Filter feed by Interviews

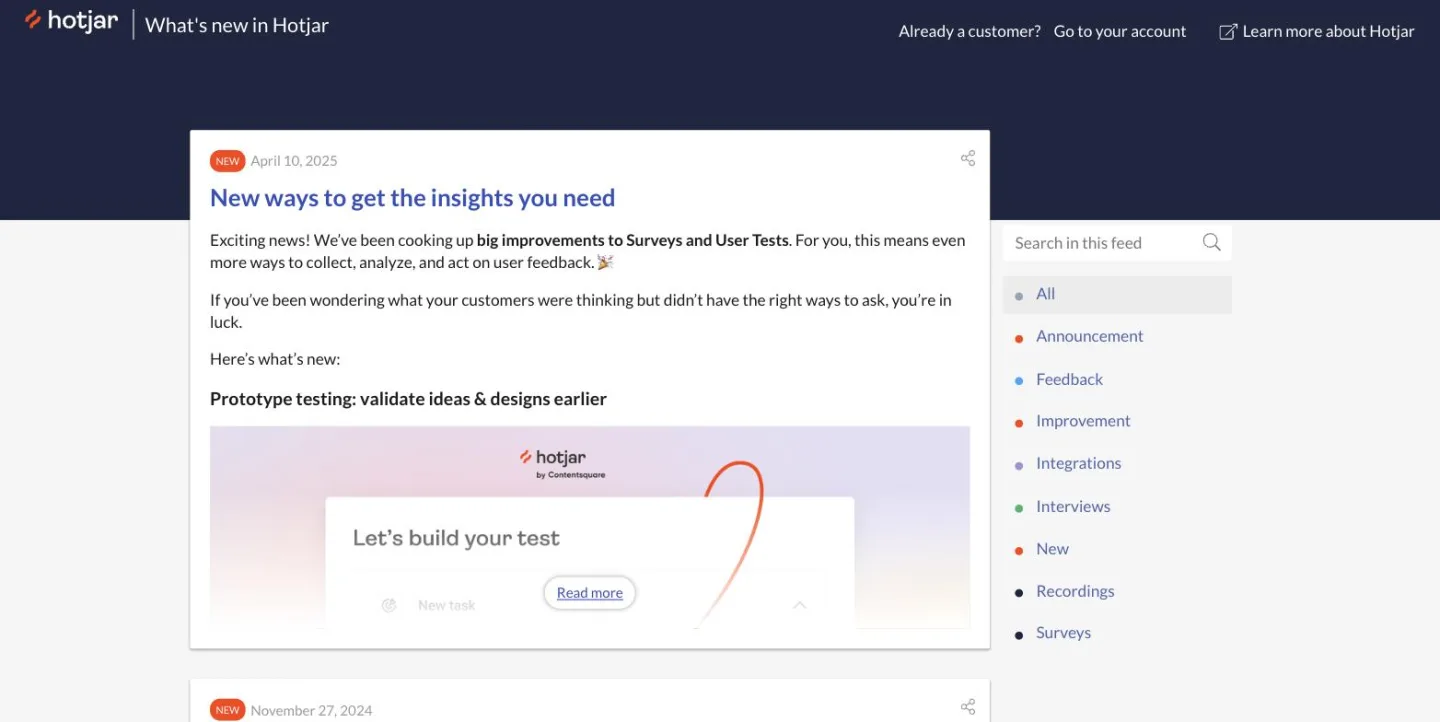1073,506
